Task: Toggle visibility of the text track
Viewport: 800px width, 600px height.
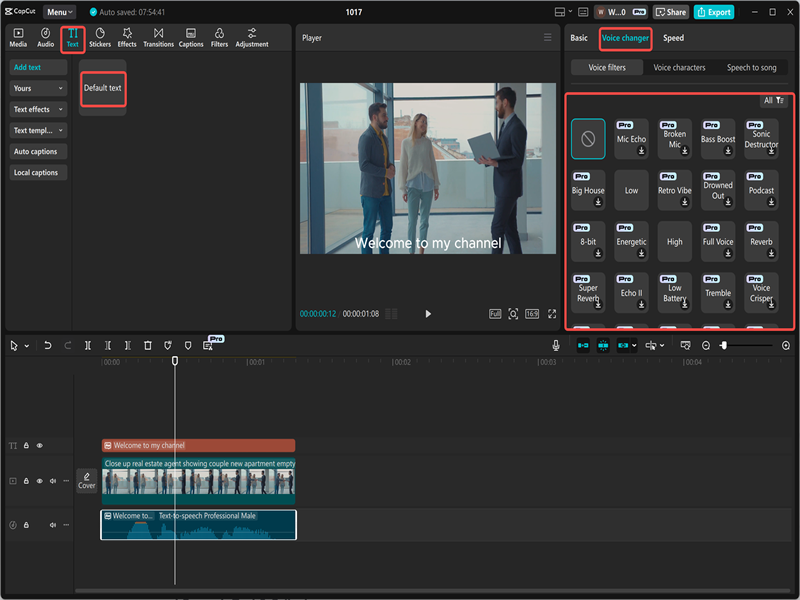Action: 39,446
